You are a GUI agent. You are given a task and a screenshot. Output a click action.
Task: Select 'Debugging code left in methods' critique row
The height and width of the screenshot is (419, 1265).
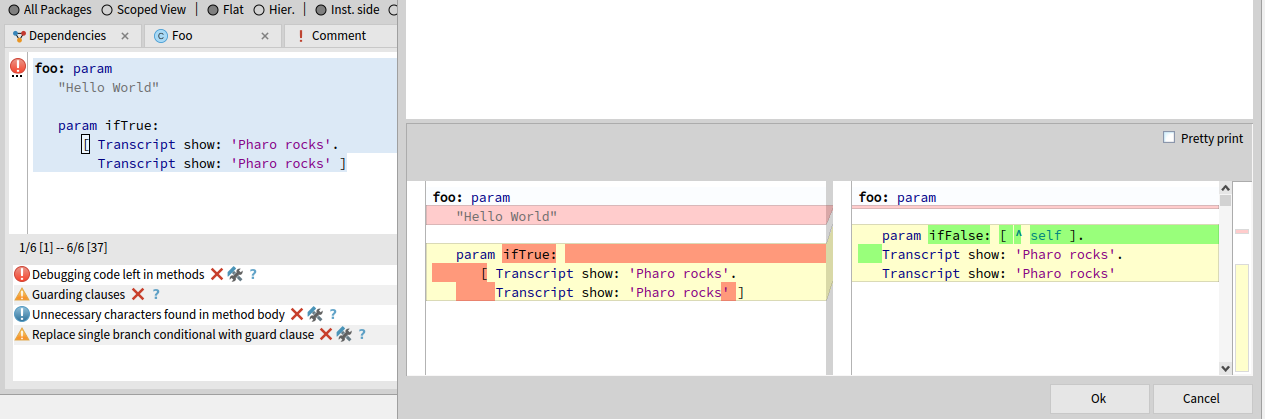pos(204,274)
